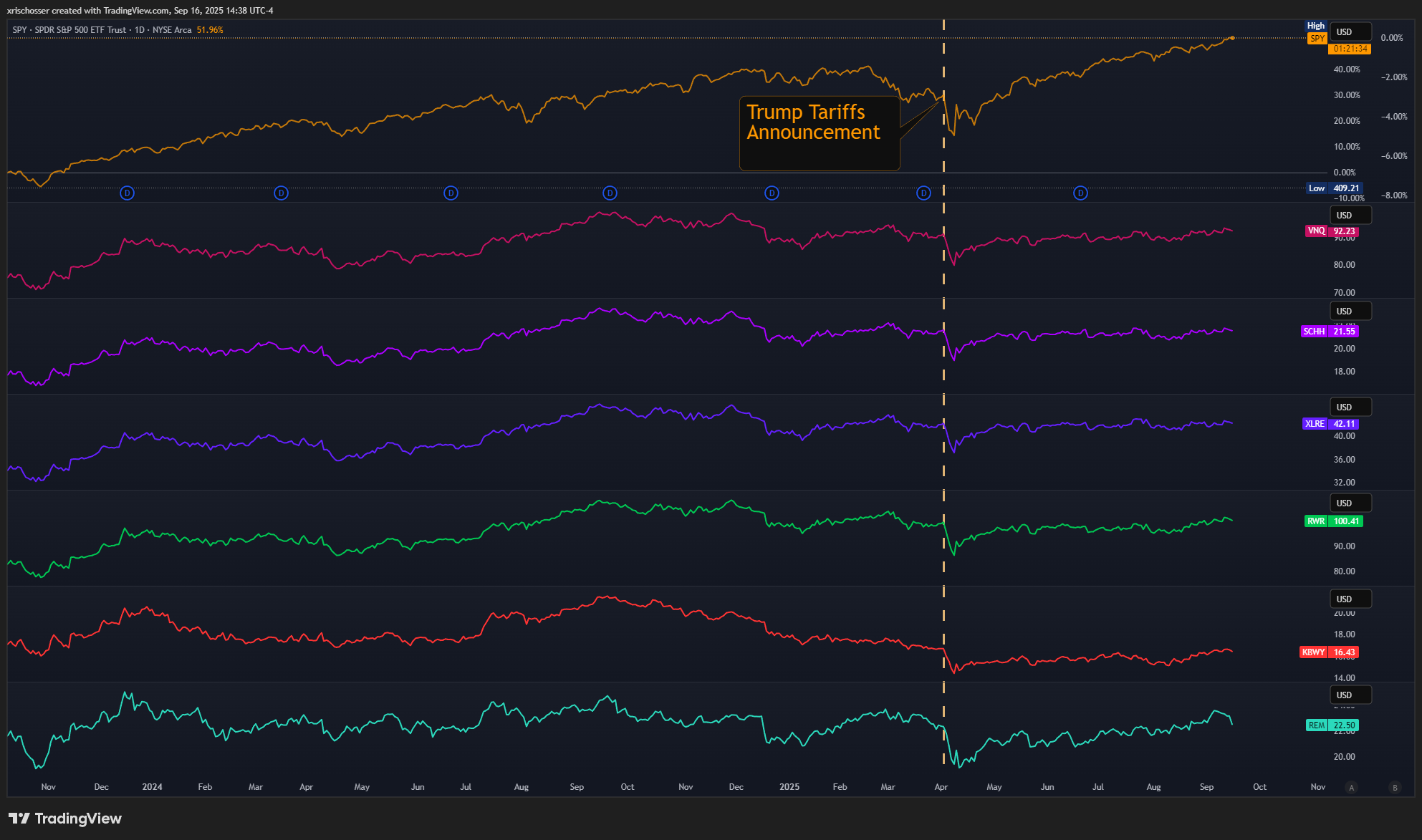The width and height of the screenshot is (1422, 840).
Task: Click the dividend marker near December 2024
Action: (772, 193)
